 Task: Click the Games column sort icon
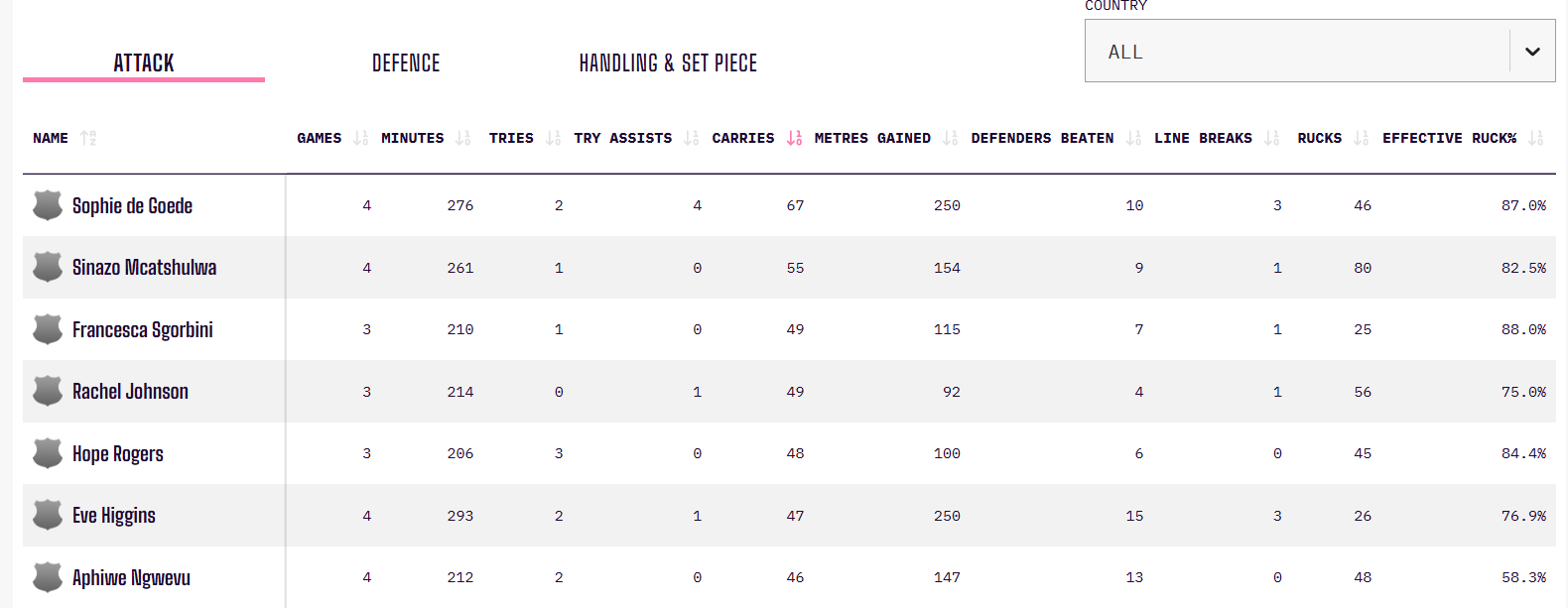click(x=360, y=138)
